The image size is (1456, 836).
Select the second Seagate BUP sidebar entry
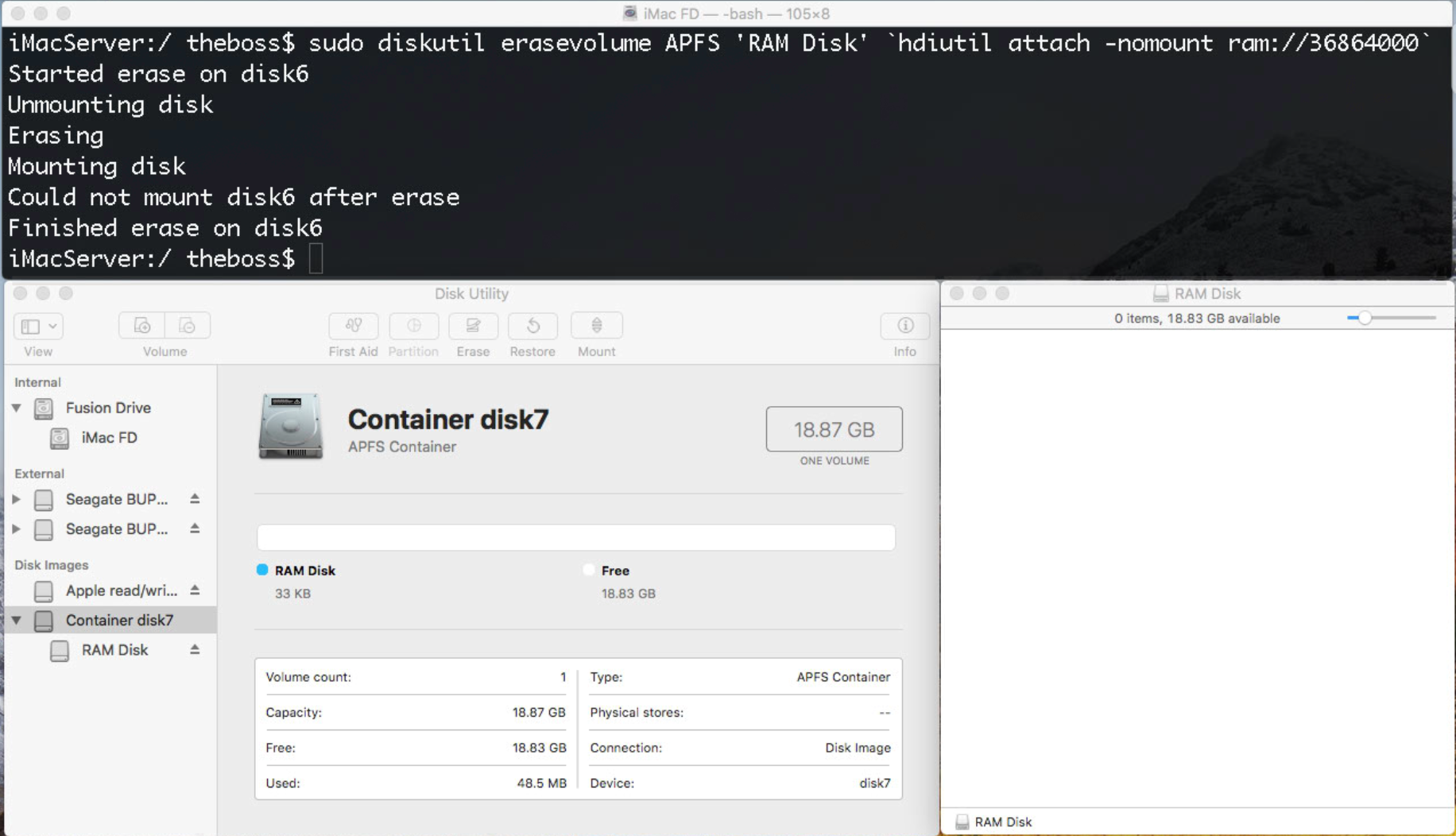pyautogui.click(x=116, y=529)
